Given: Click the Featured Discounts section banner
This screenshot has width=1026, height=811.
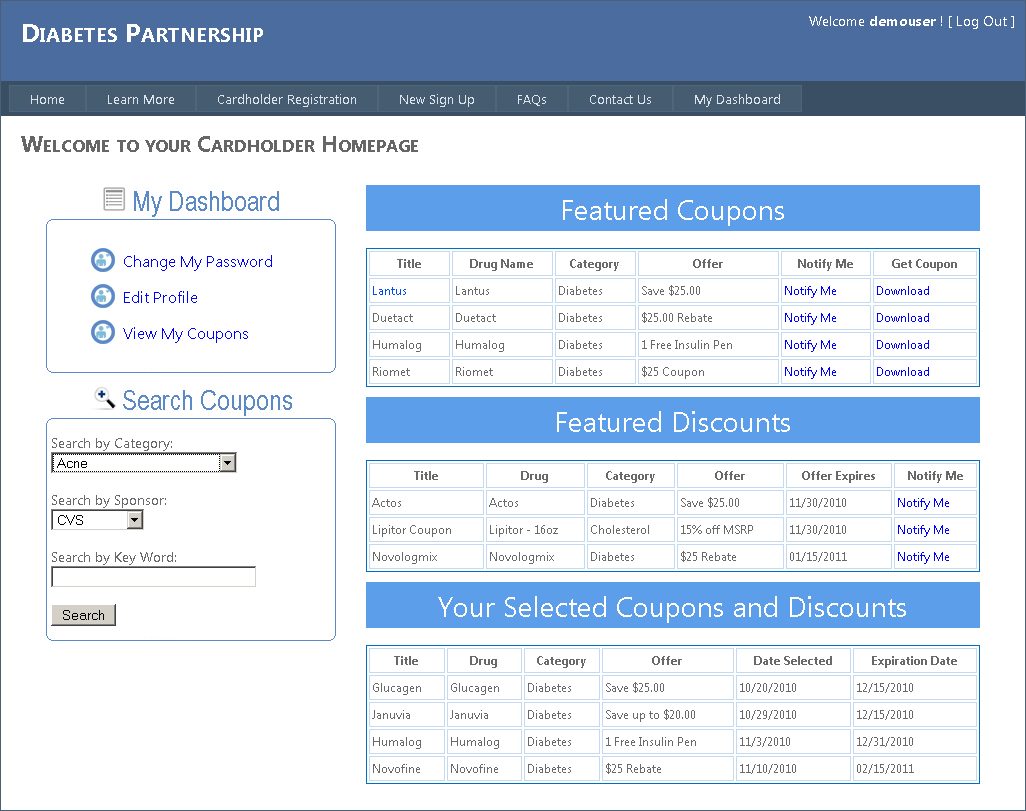Looking at the screenshot, I should 673,420.
